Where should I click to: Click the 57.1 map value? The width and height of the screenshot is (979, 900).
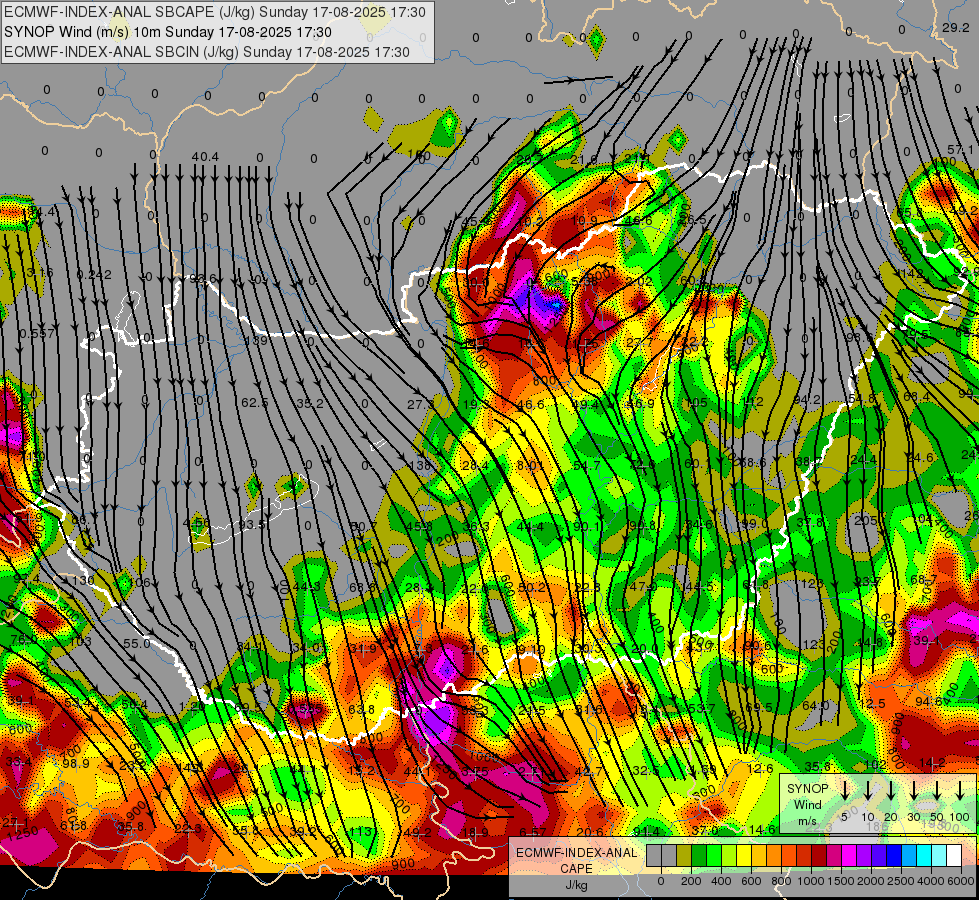960,150
